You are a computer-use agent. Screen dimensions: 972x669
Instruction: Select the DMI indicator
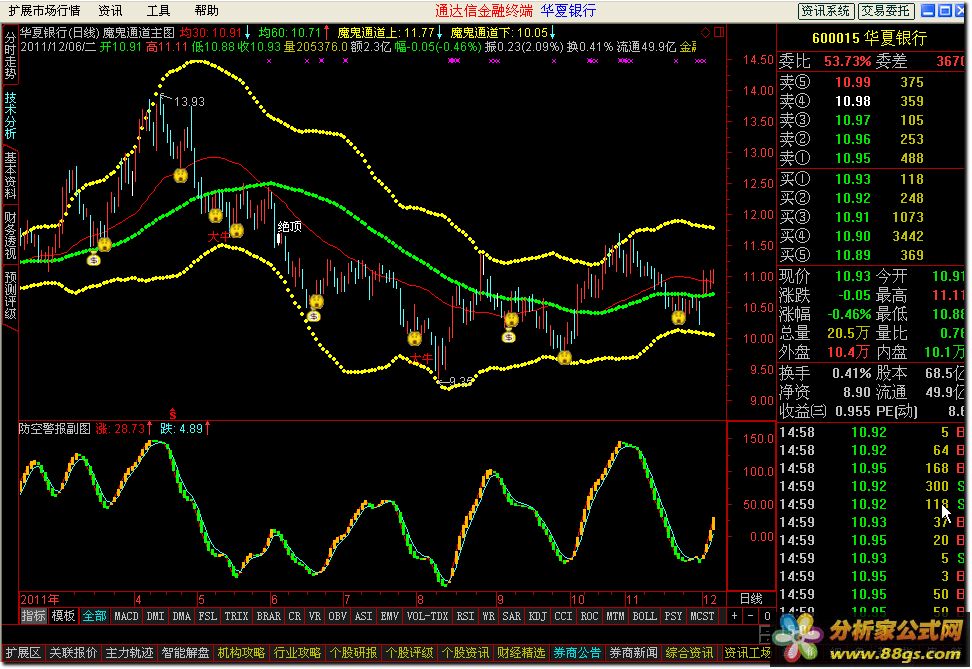[x=156, y=616]
